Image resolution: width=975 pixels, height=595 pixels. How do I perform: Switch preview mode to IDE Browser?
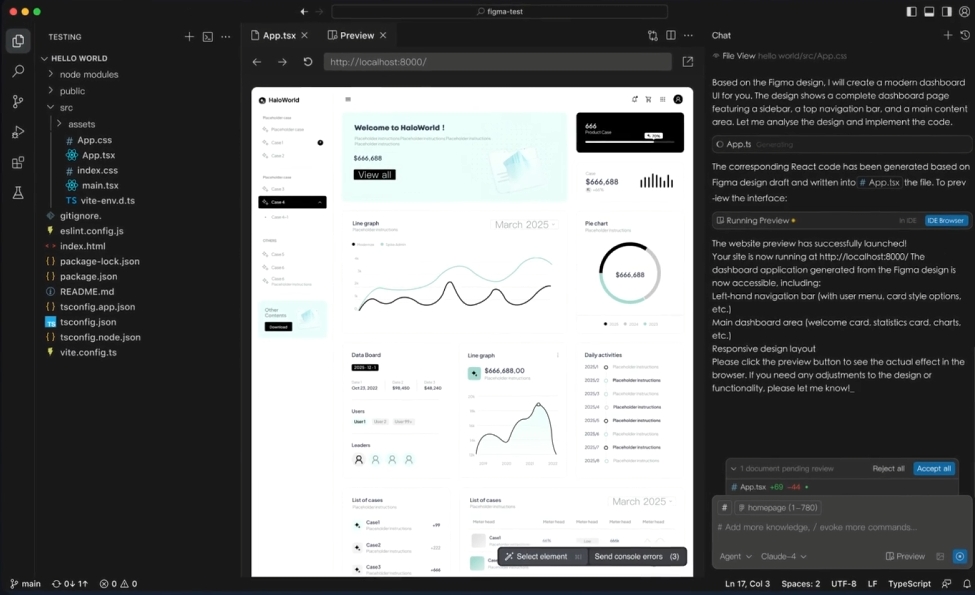945,220
